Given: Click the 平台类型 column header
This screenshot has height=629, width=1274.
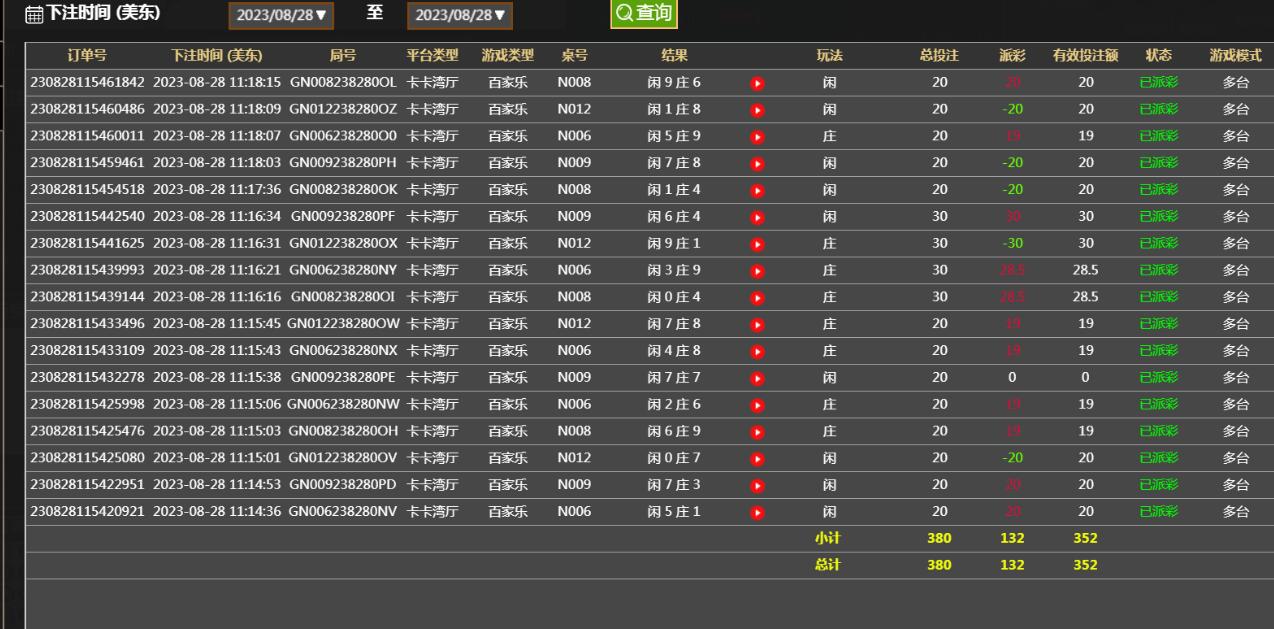Looking at the screenshot, I should [432, 56].
